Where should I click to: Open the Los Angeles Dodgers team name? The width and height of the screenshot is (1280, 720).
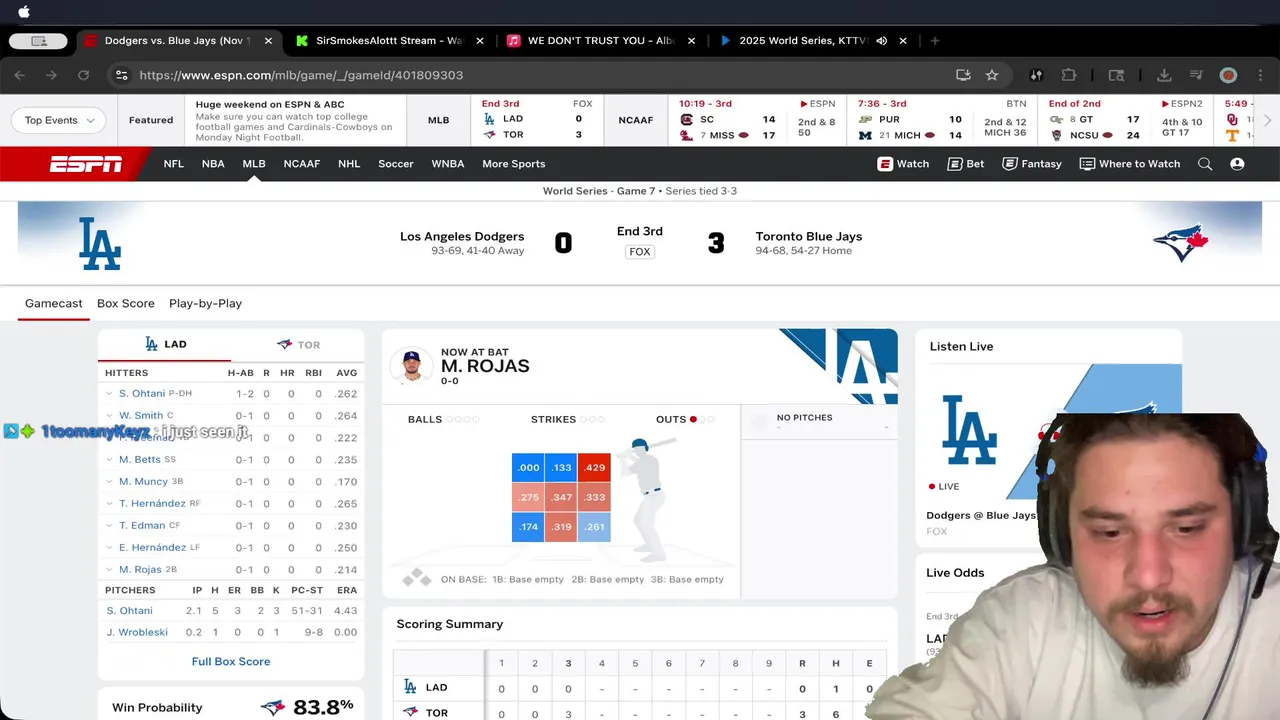pyautogui.click(x=462, y=236)
